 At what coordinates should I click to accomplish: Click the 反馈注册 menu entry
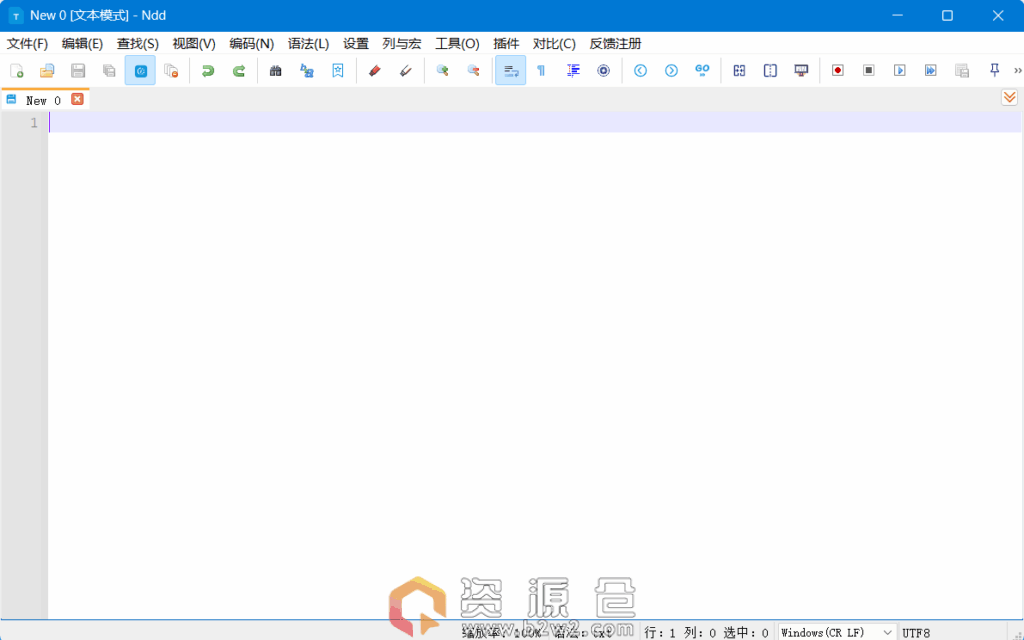pyautogui.click(x=615, y=44)
